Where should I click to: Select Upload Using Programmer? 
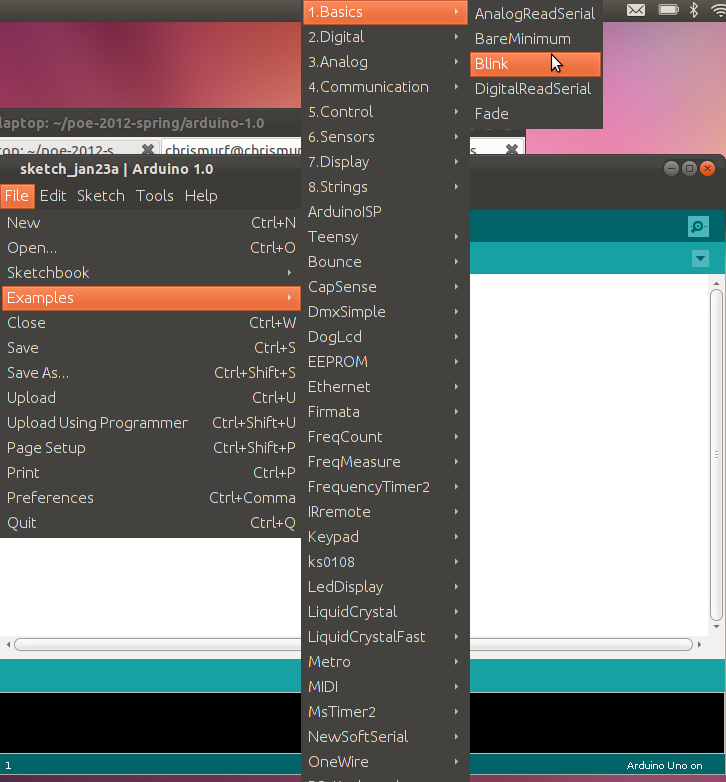tap(151, 422)
